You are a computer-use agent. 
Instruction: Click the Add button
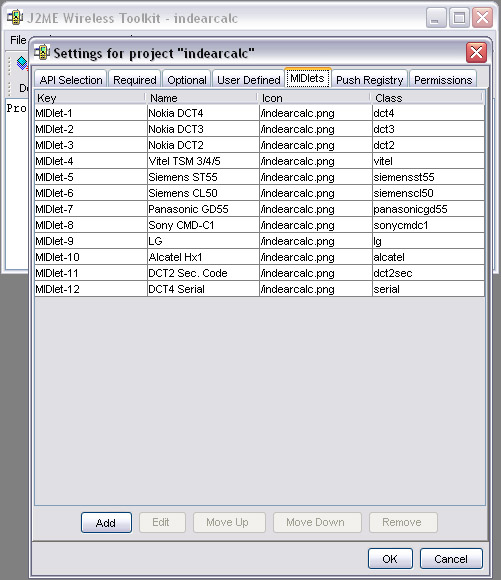(x=106, y=522)
